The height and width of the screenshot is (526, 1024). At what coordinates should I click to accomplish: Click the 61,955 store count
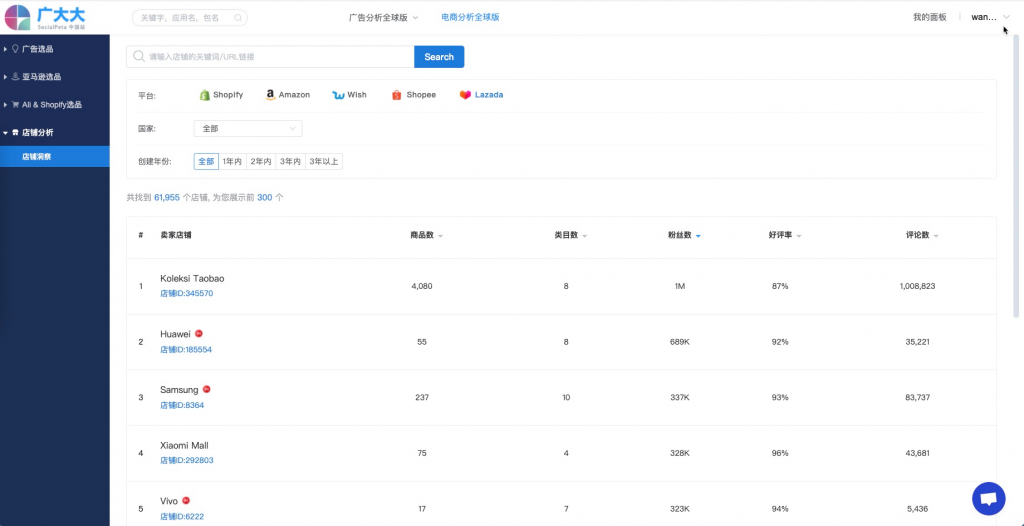(167, 197)
